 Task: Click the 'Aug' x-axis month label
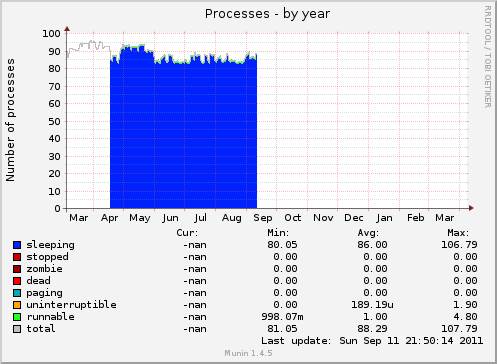(232, 218)
